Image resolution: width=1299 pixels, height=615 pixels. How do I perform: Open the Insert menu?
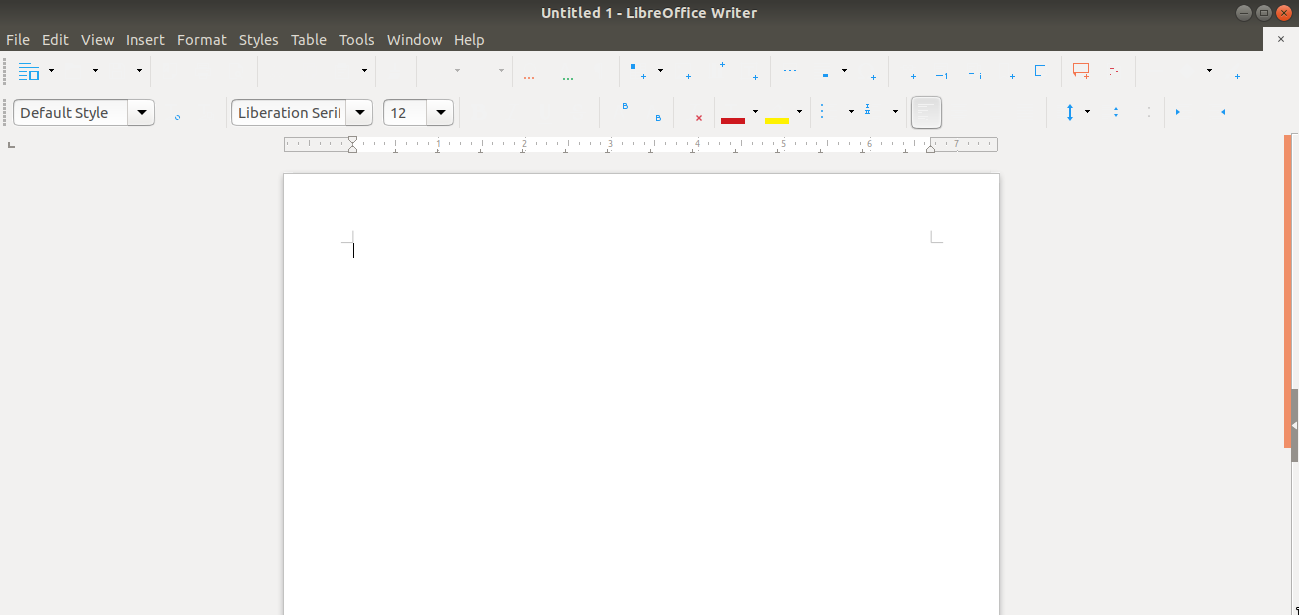(x=145, y=40)
